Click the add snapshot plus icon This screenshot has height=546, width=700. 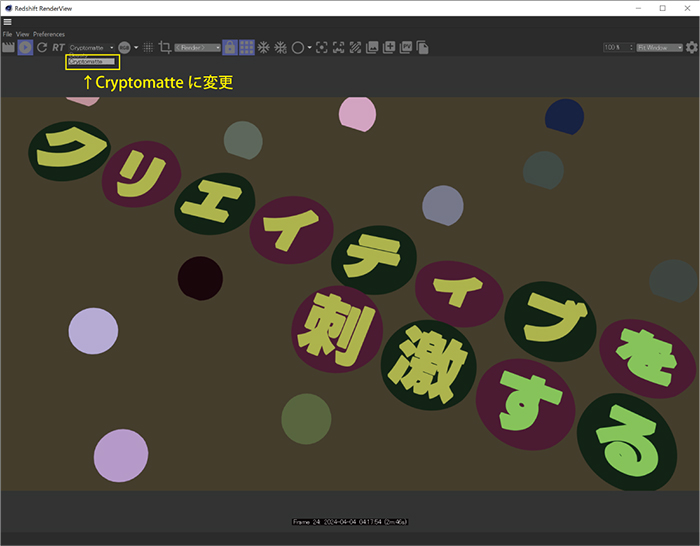click(389, 47)
